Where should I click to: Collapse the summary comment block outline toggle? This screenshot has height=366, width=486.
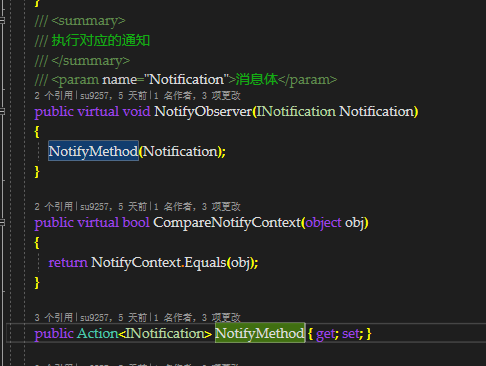tap(2, 20)
